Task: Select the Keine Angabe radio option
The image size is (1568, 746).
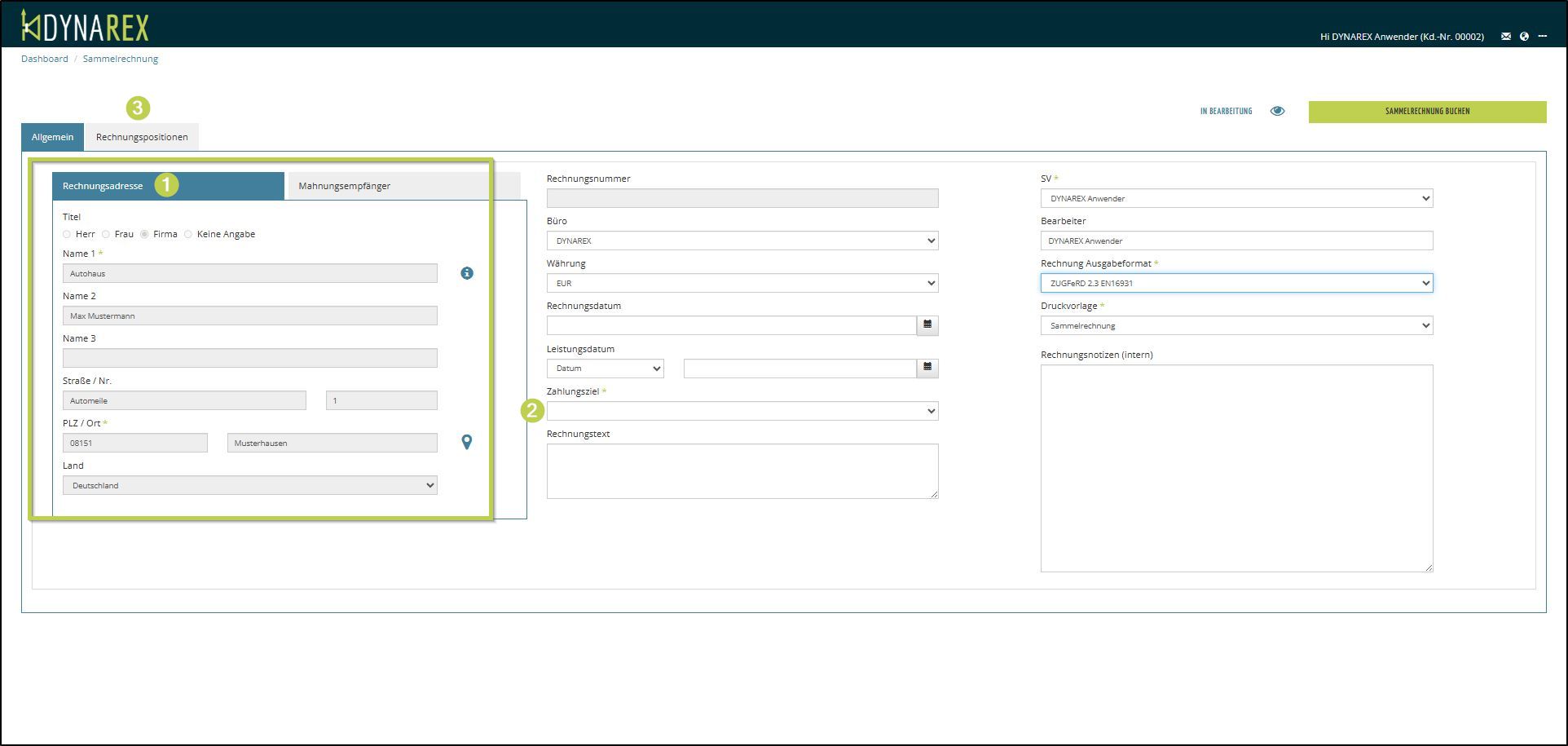Action: click(188, 235)
